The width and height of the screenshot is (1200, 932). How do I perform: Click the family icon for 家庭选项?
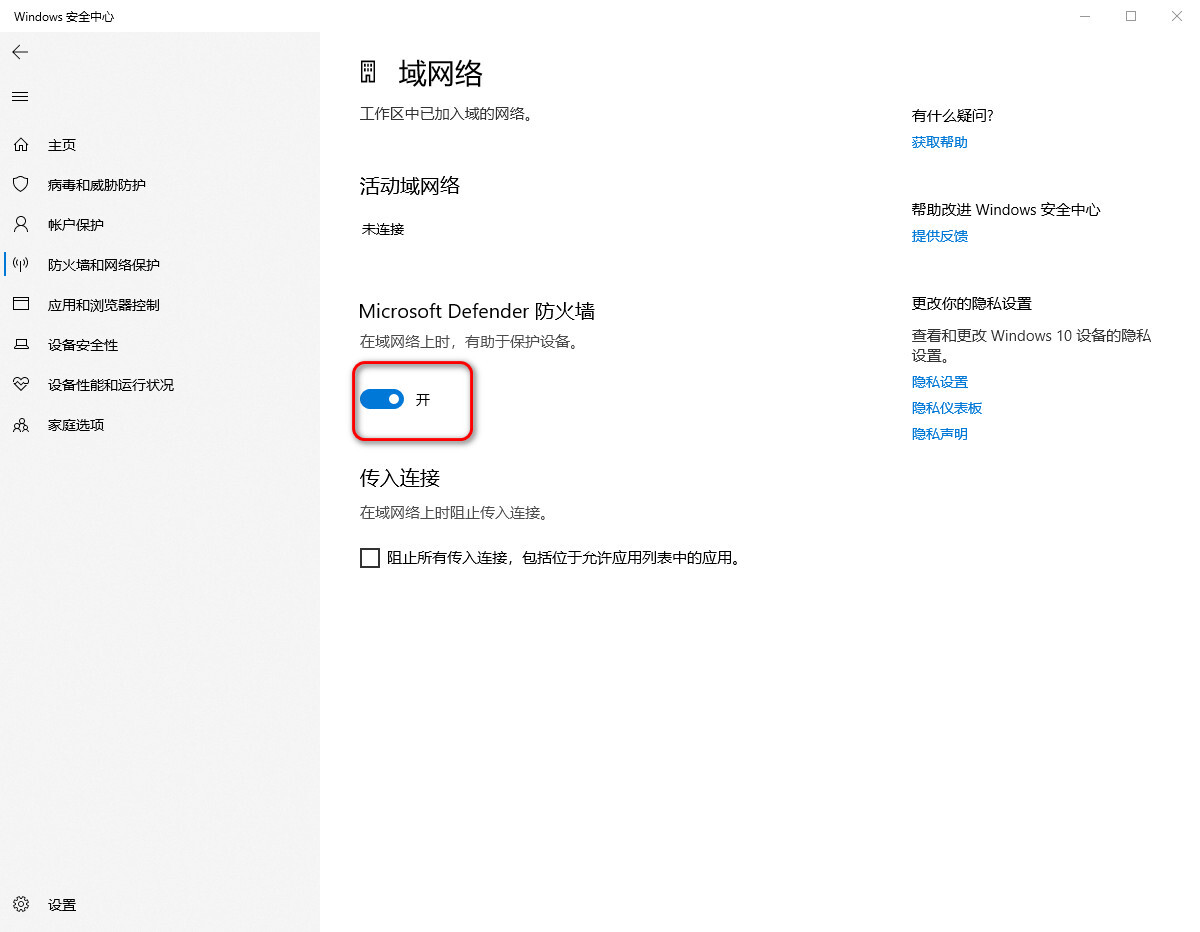point(20,425)
